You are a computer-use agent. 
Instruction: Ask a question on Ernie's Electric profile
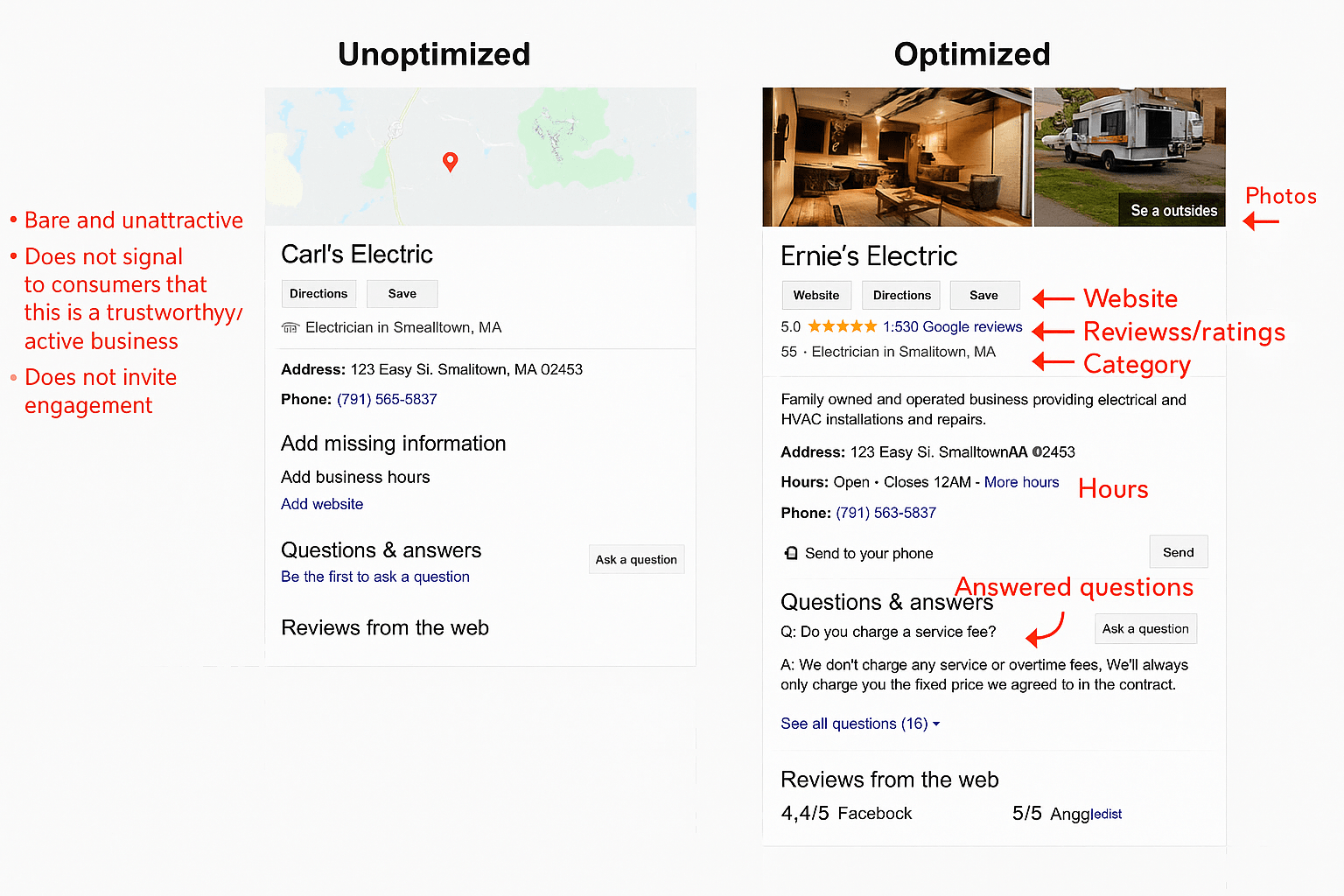(1145, 628)
